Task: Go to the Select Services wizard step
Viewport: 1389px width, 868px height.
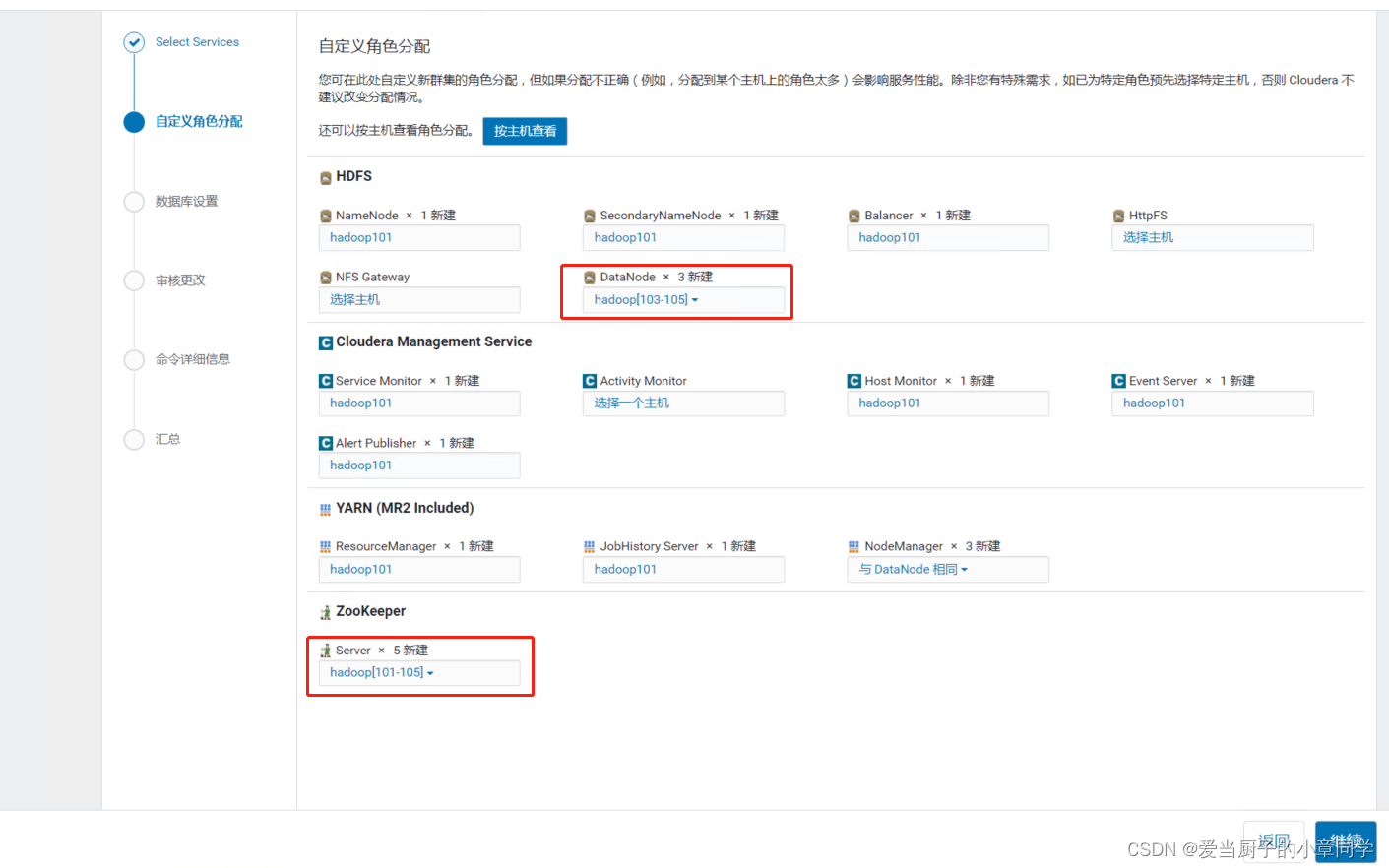Action: (197, 42)
